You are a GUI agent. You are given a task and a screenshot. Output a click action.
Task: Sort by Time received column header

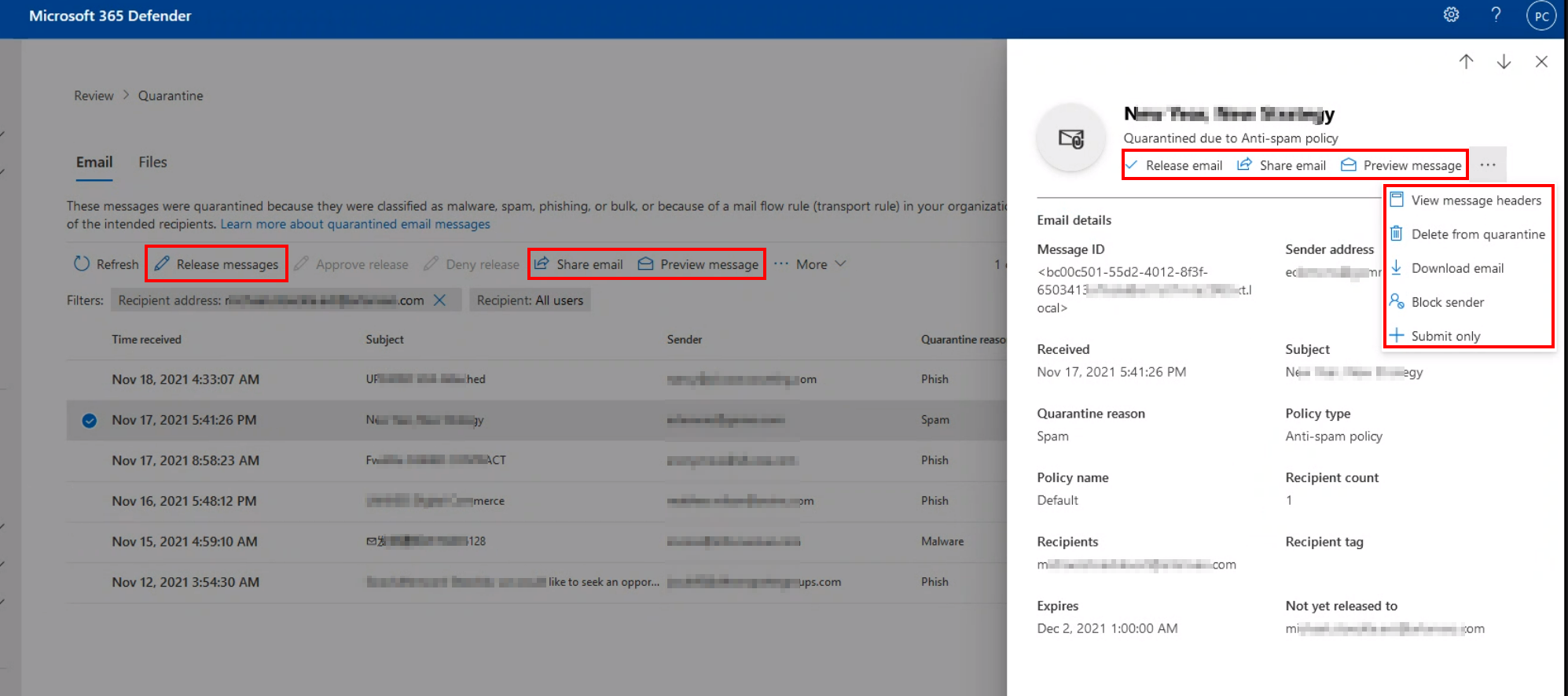click(146, 339)
